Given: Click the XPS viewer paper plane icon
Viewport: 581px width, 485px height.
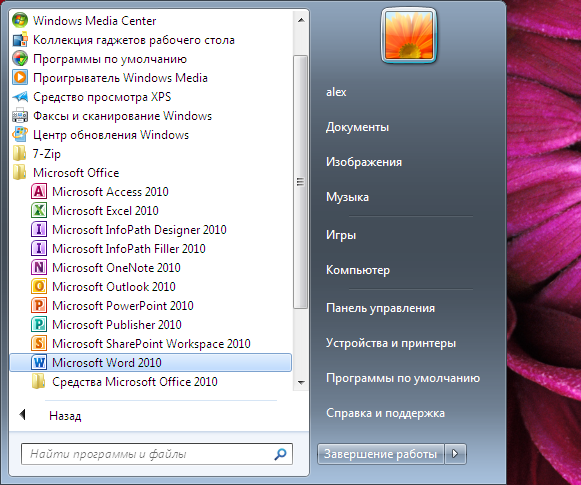Looking at the screenshot, I should pyautogui.click(x=20, y=97).
